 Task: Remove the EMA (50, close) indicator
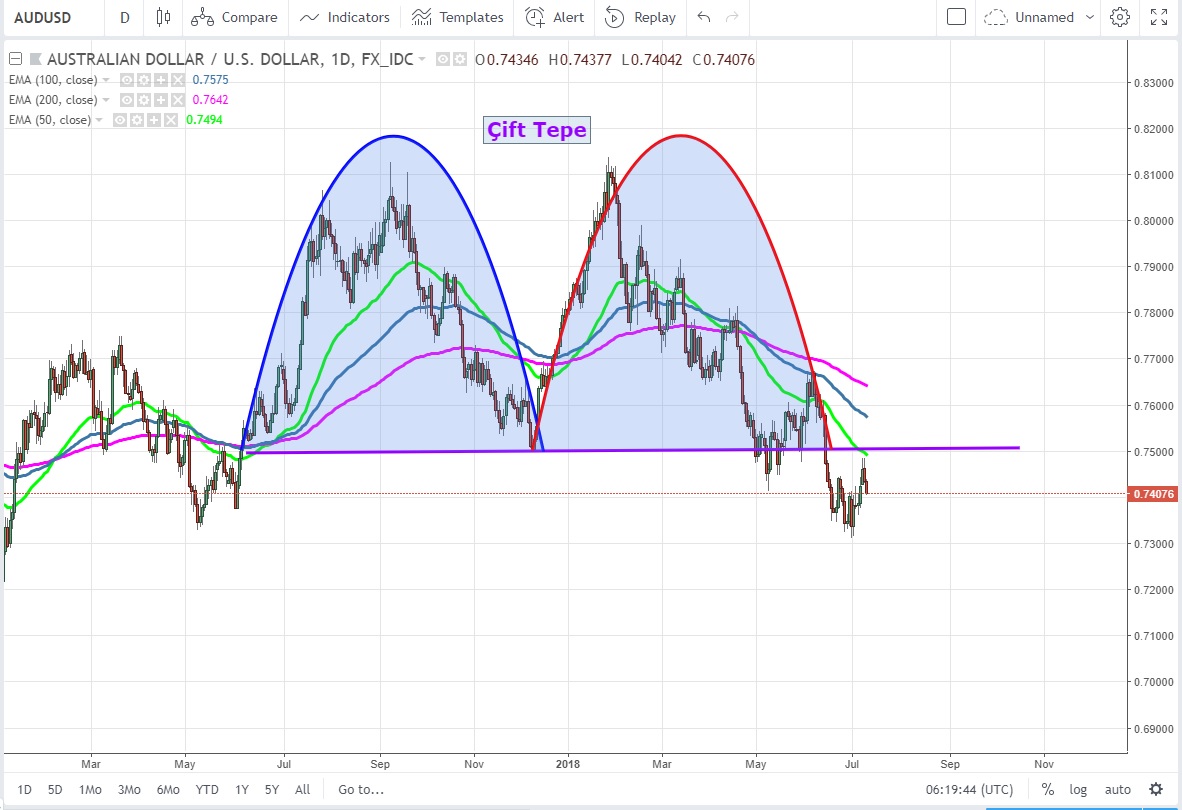point(170,120)
